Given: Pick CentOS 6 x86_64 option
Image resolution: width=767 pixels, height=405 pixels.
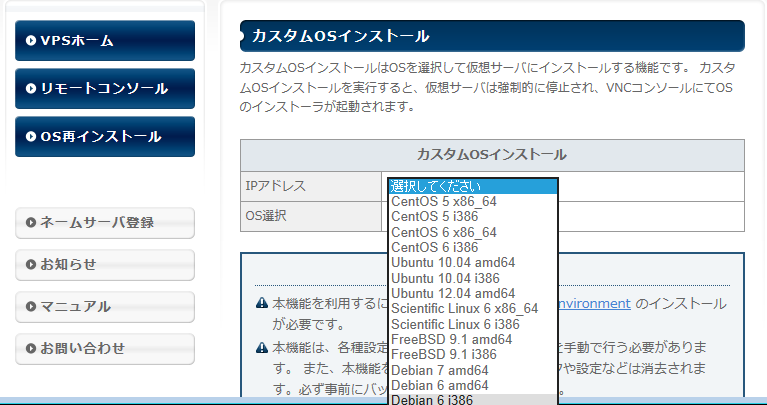Looking at the screenshot, I should (x=473, y=232).
